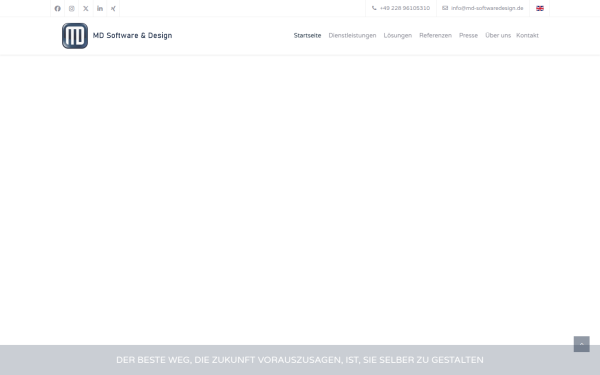Call the phone number +49 228 96105310
This screenshot has height=375, width=600.
pyautogui.click(x=405, y=8)
